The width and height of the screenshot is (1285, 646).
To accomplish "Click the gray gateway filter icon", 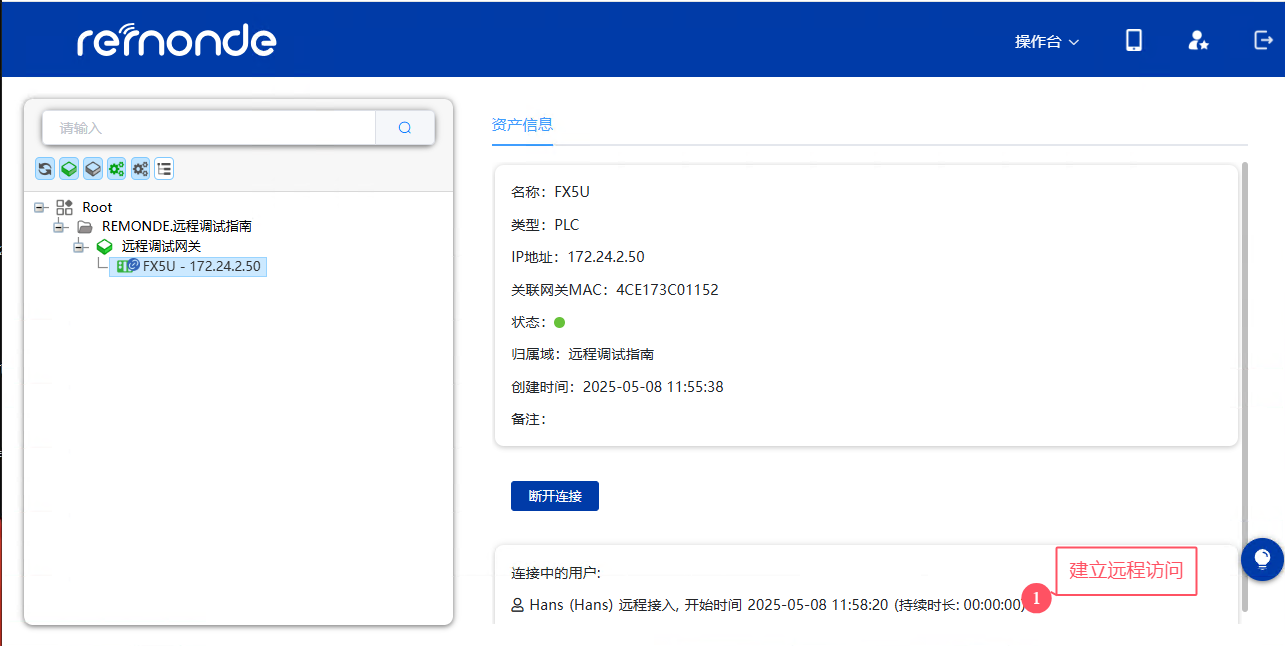I will click(93, 169).
